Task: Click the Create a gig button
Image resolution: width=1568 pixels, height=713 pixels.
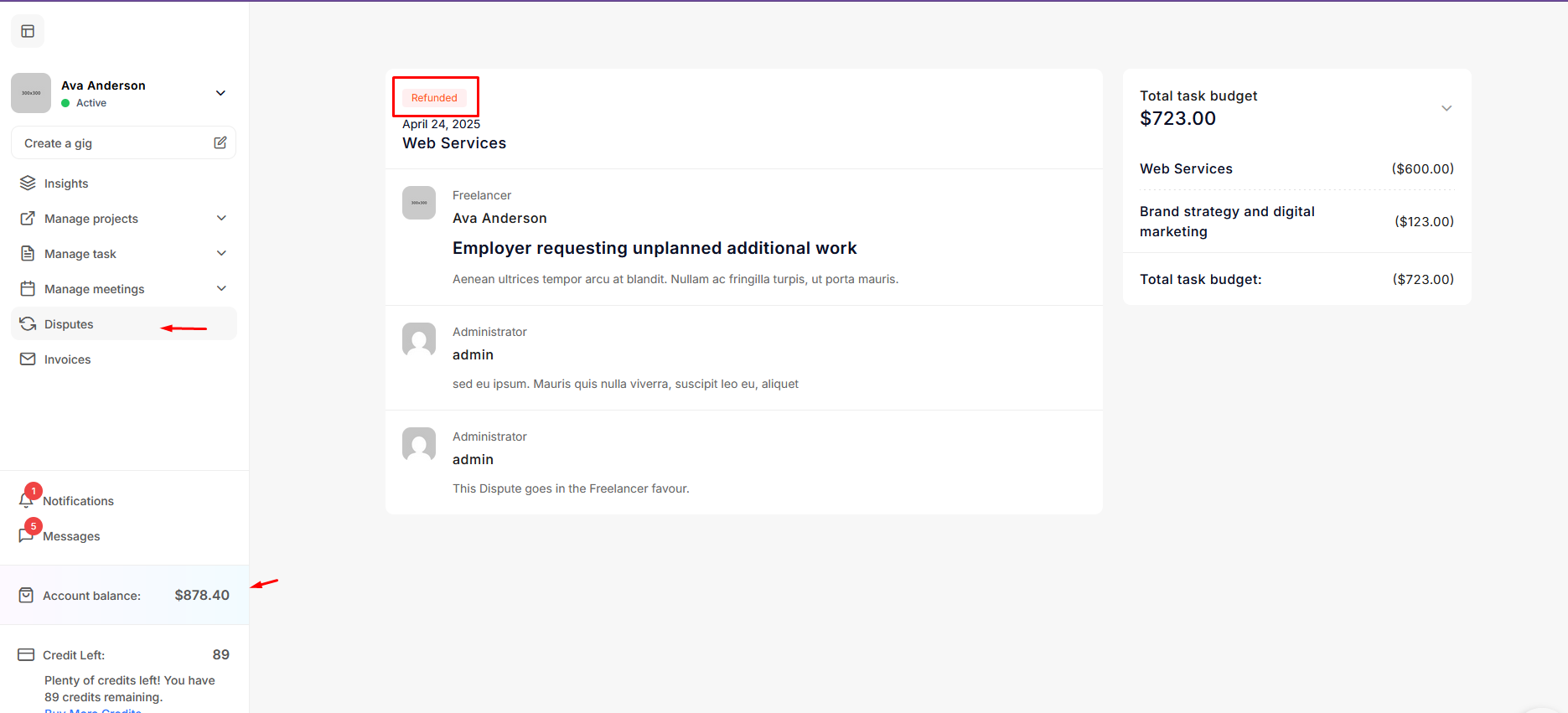Action: tap(59, 143)
